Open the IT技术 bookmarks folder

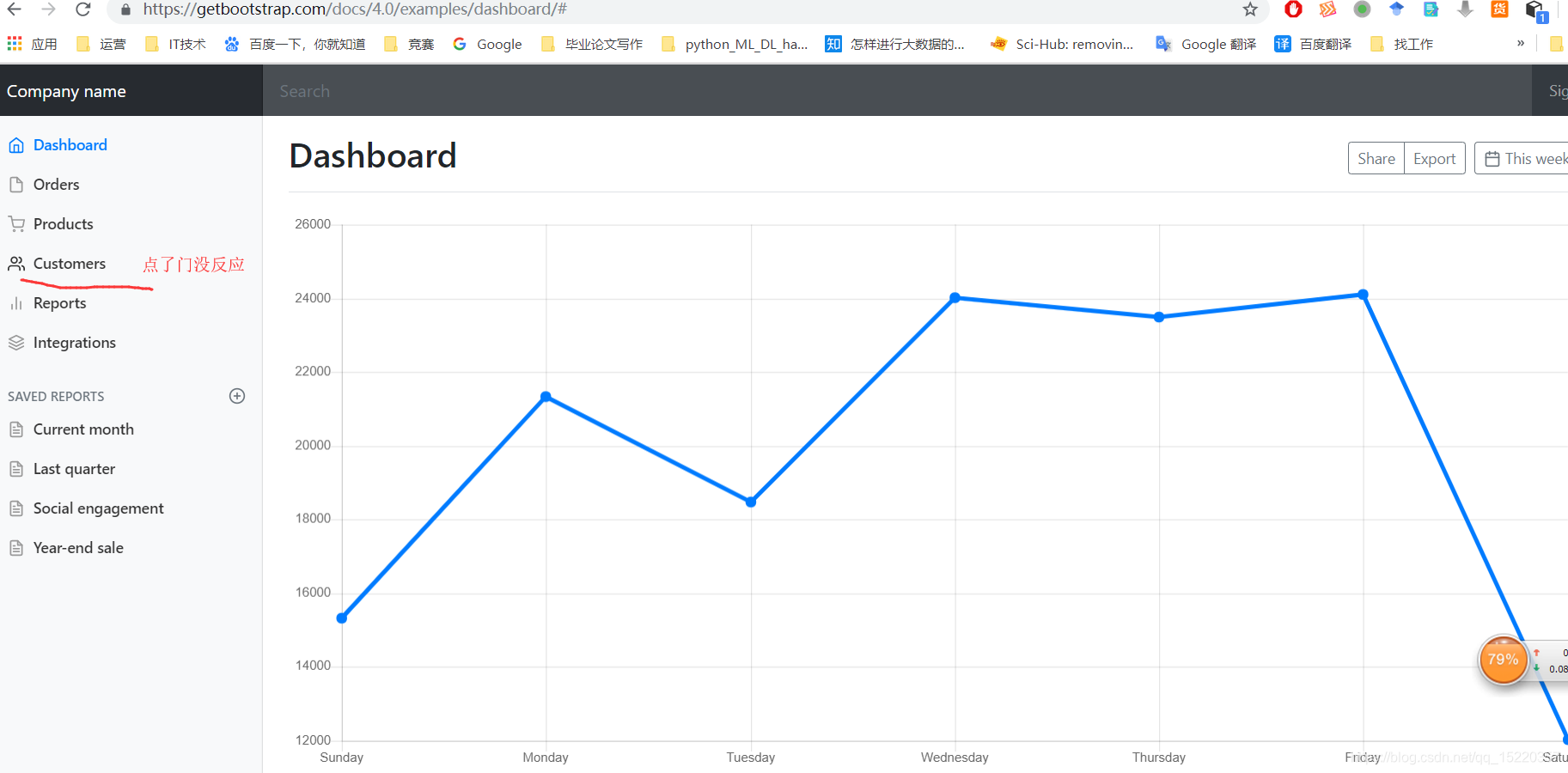pyautogui.click(x=175, y=44)
